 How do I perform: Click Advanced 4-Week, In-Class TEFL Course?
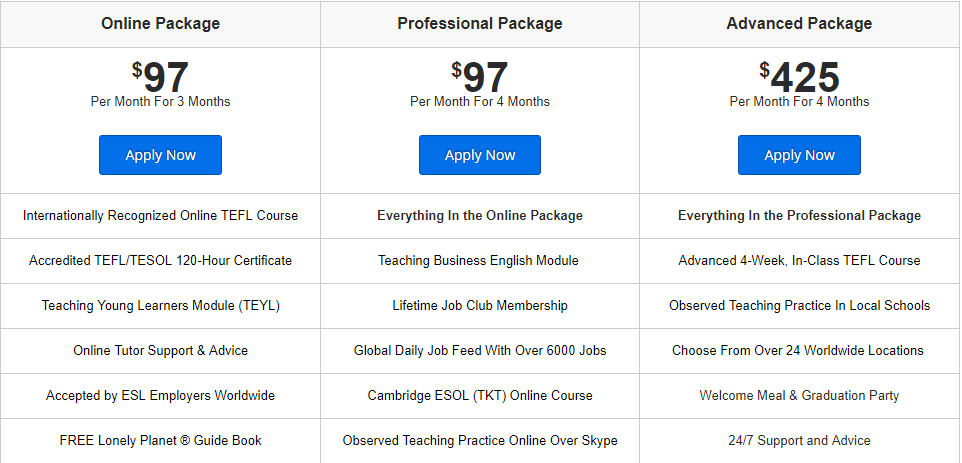point(799,261)
